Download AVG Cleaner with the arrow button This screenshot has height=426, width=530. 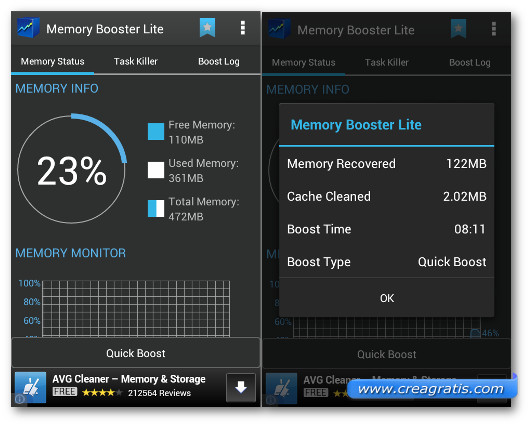coord(241,387)
